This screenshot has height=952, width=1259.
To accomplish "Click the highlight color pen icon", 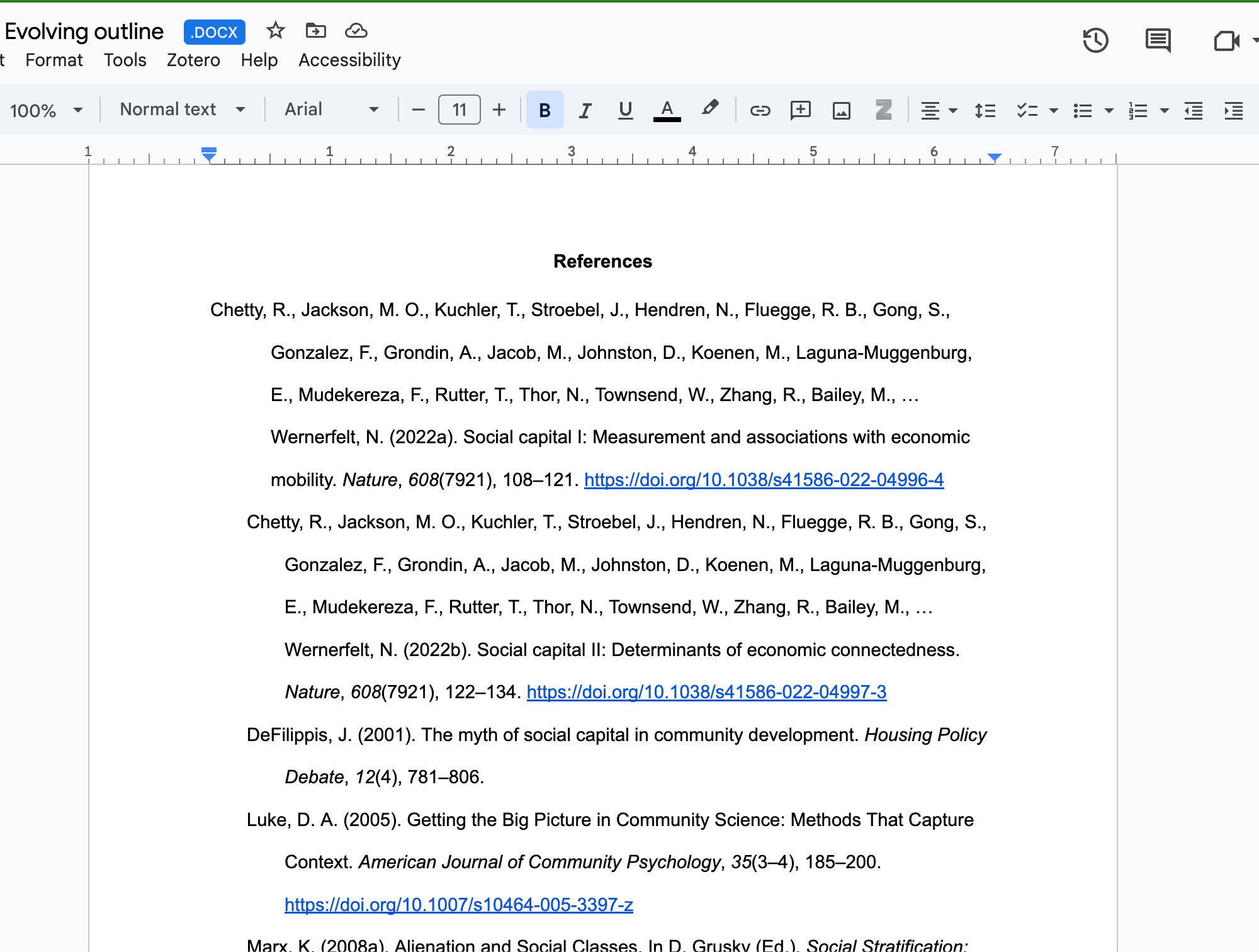I will [709, 109].
